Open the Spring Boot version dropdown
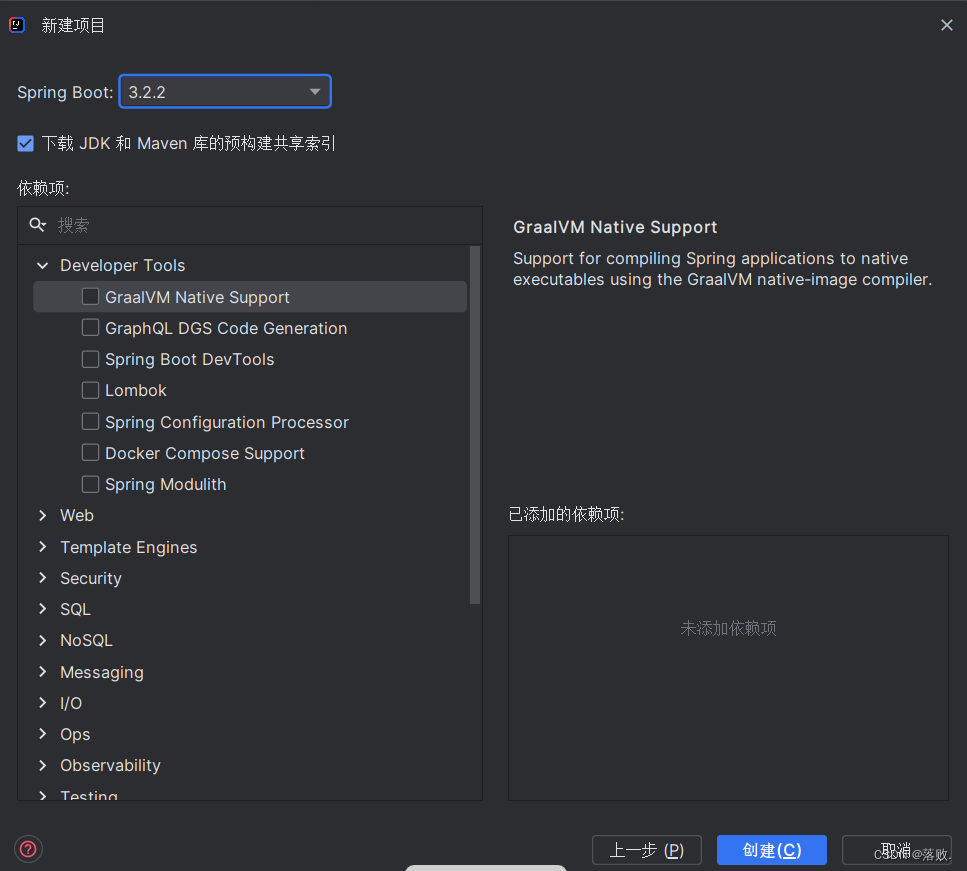This screenshot has height=871, width=967. pos(225,92)
